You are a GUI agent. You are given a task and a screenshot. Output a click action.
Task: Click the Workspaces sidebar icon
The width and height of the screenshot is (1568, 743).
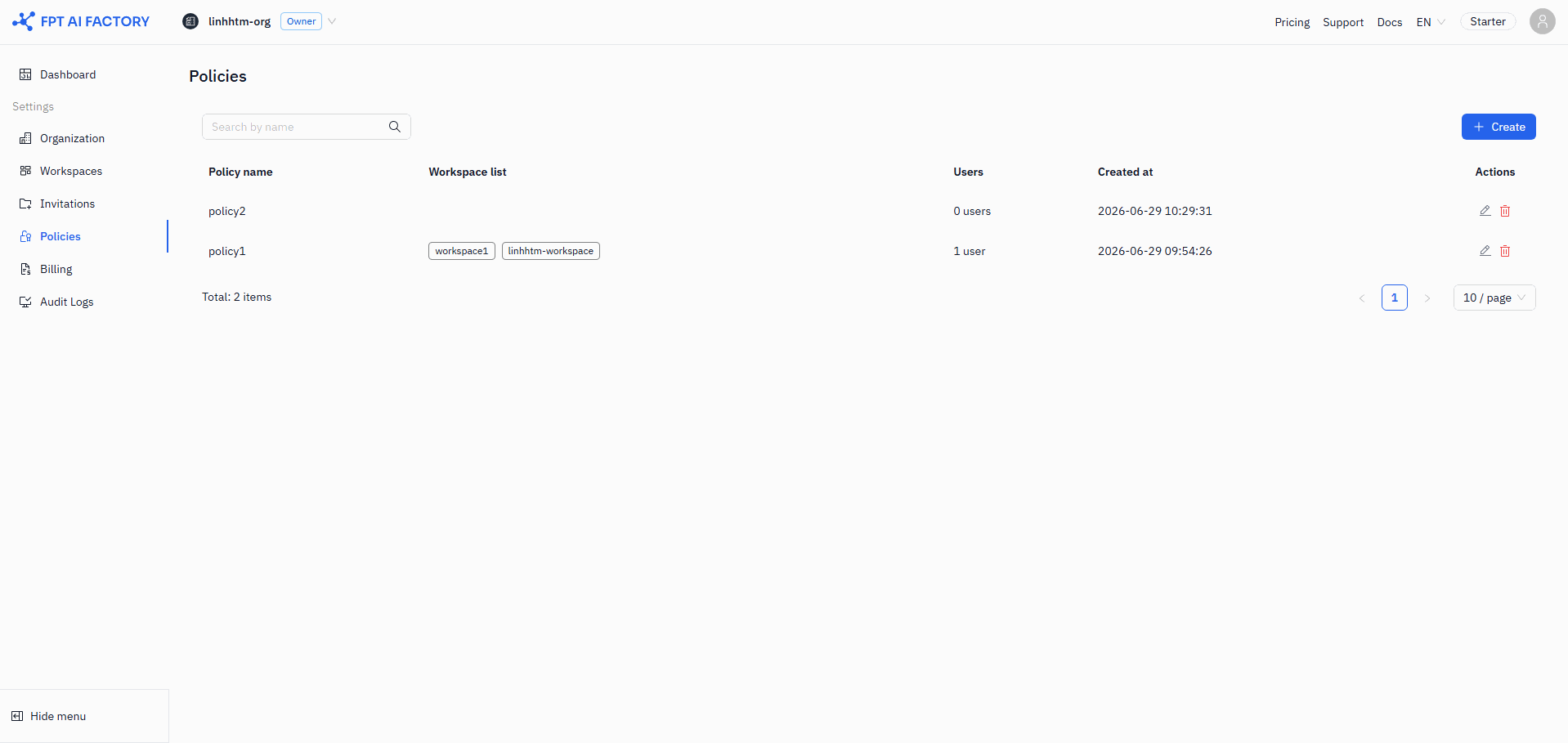25,171
